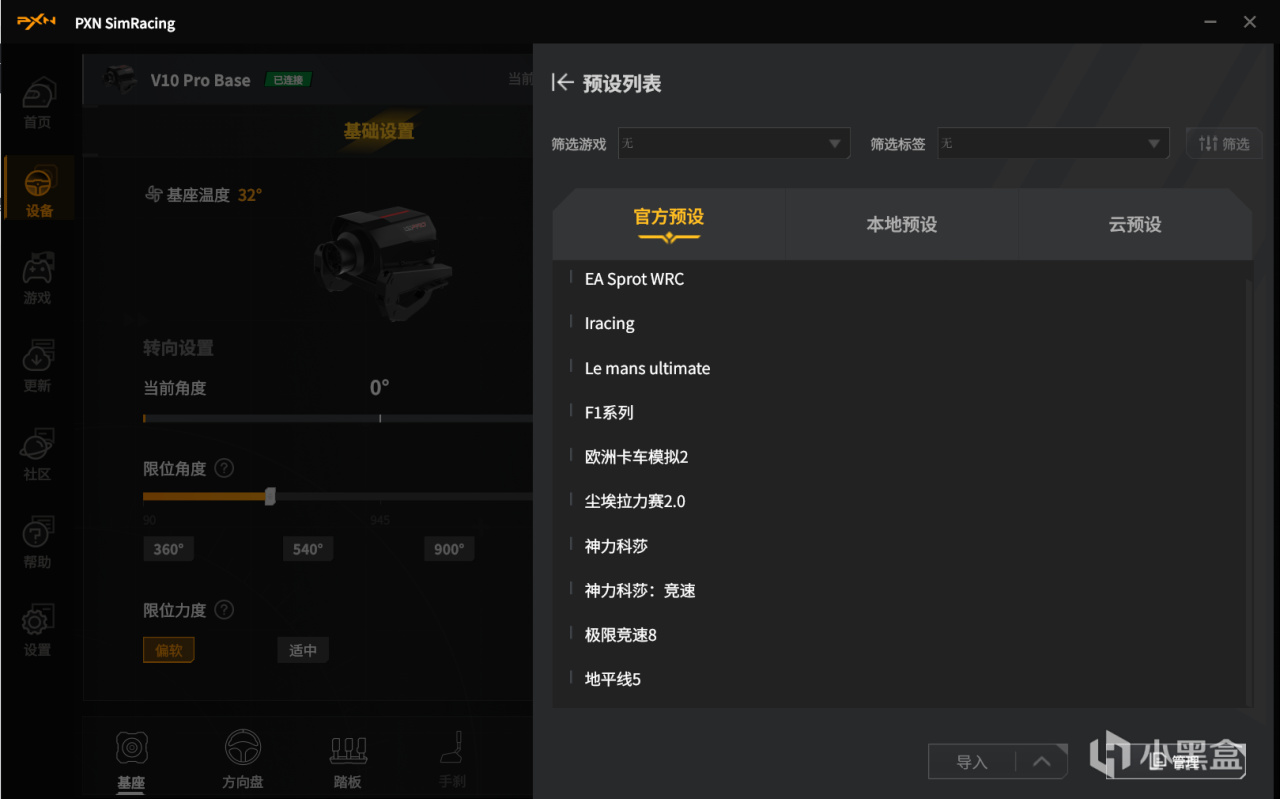Select the 官方预设 official presets tab
The height and width of the screenshot is (799, 1280).
pyautogui.click(x=669, y=223)
